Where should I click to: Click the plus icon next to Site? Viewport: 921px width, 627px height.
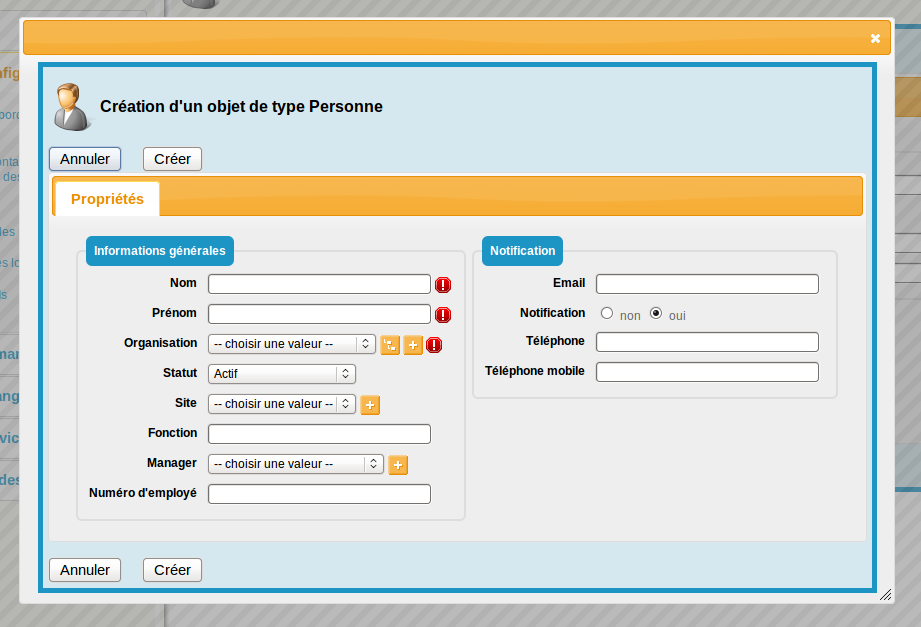click(x=370, y=405)
